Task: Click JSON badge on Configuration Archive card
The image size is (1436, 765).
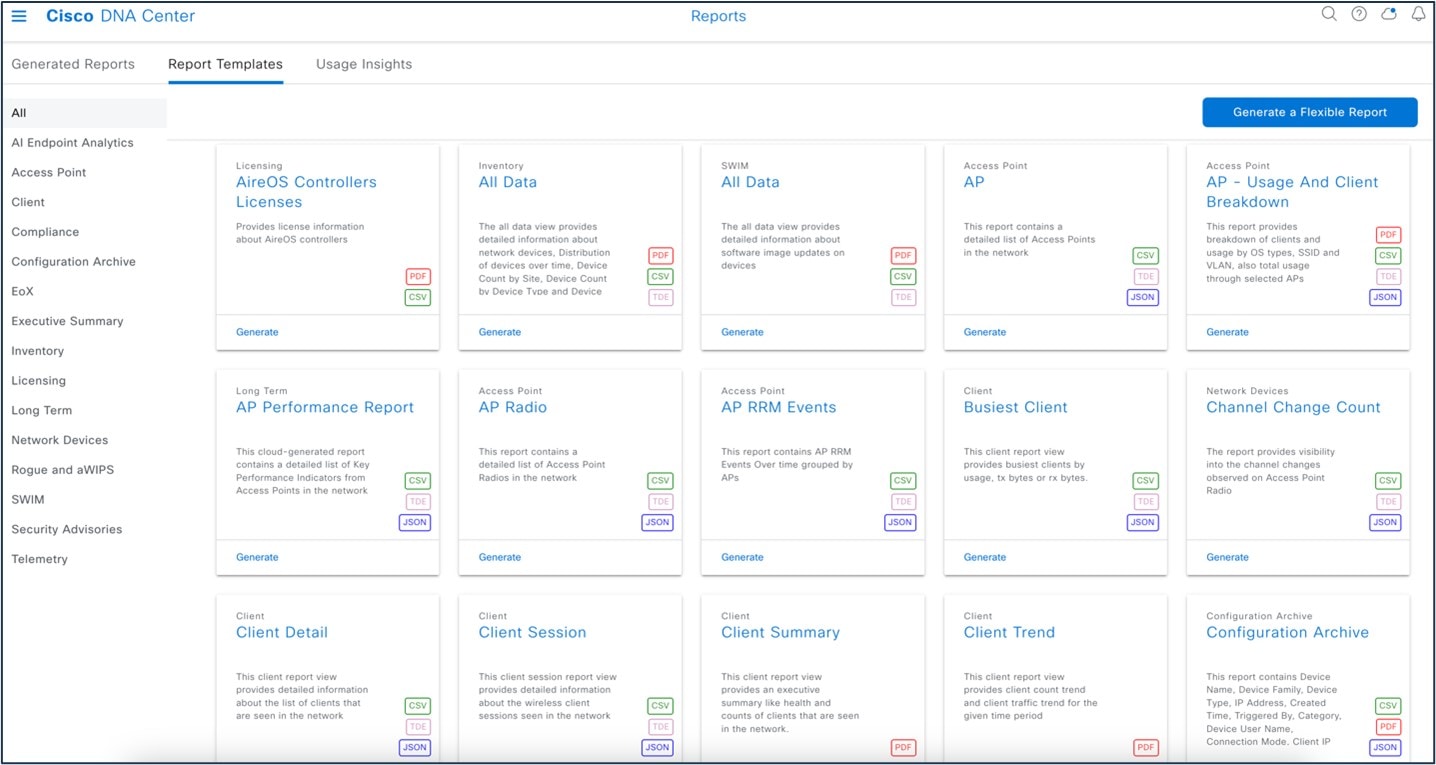Action: coord(1385,747)
